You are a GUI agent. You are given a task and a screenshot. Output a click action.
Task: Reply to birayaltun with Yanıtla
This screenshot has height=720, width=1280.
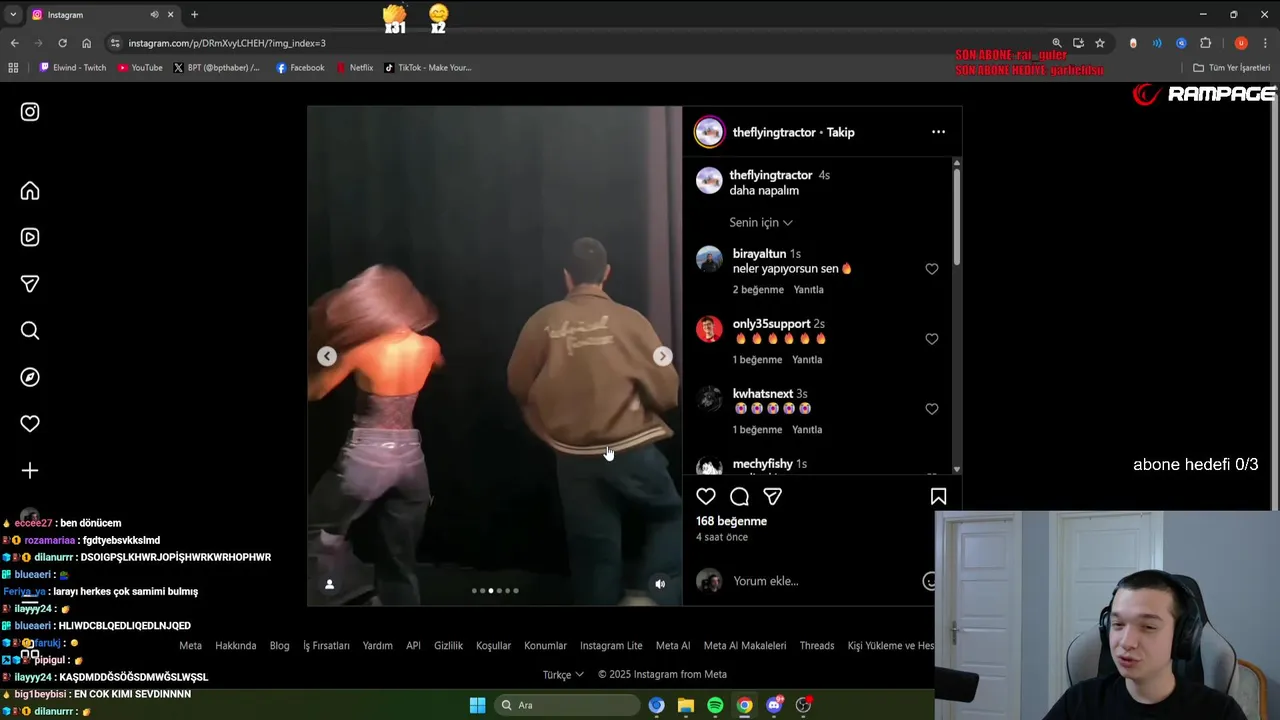[x=808, y=290]
